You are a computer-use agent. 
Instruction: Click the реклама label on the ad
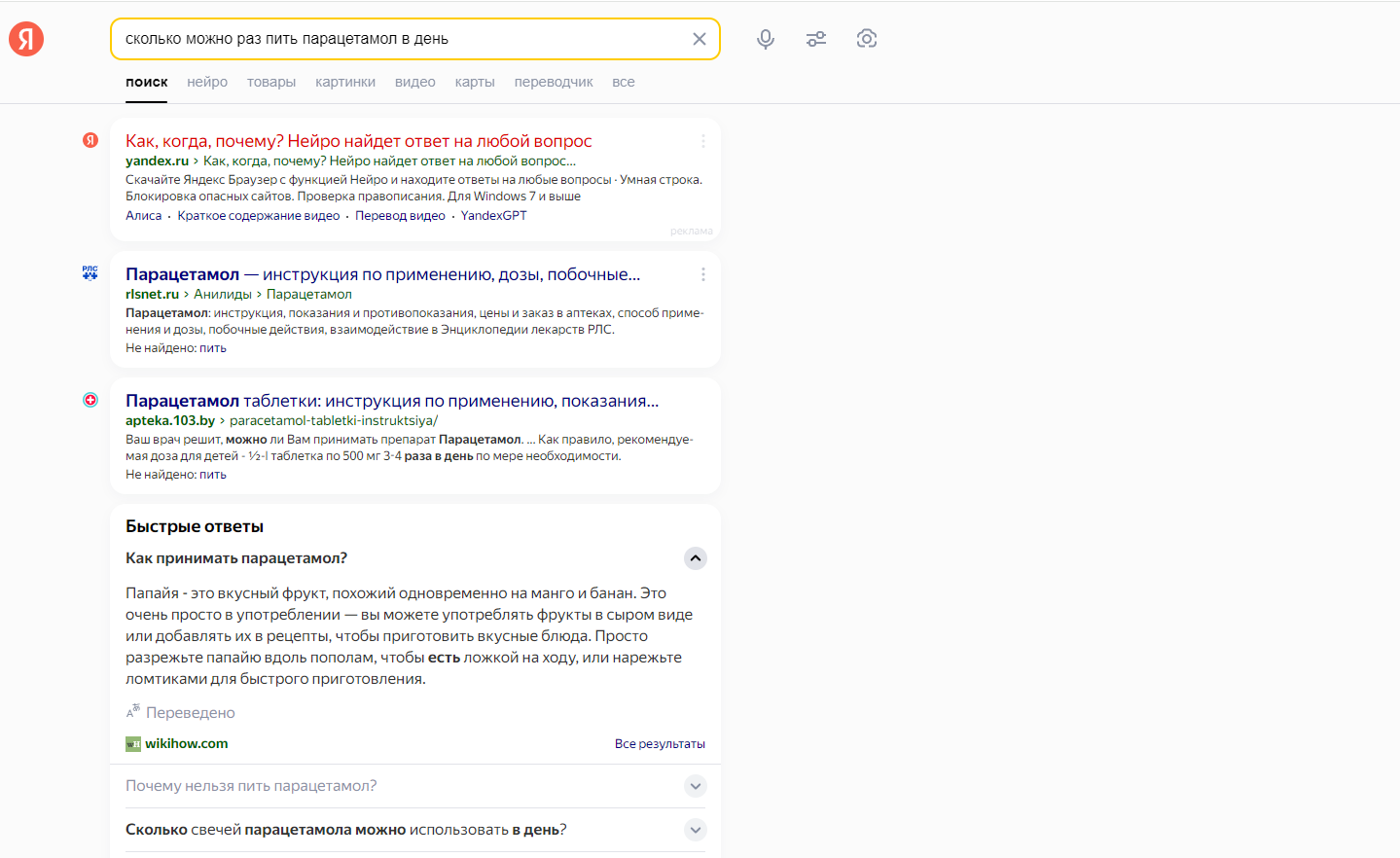[x=692, y=232]
